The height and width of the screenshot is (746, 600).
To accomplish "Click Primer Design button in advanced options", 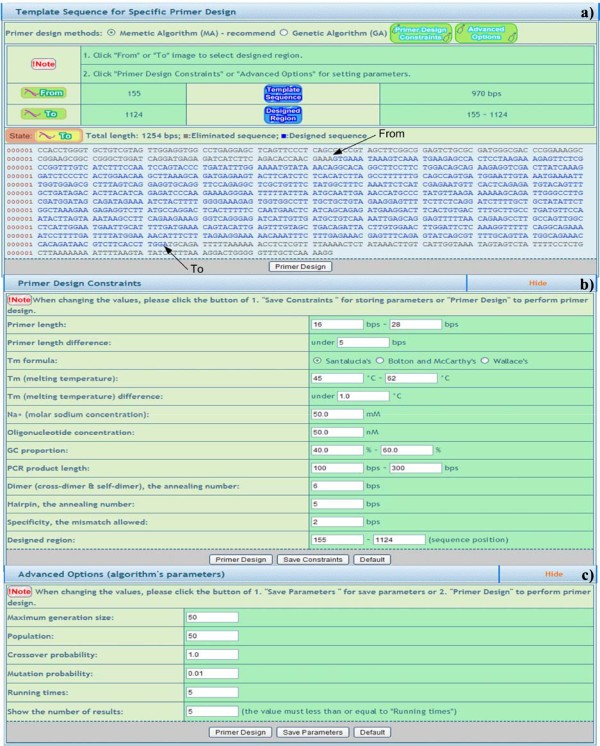I will click(240, 732).
